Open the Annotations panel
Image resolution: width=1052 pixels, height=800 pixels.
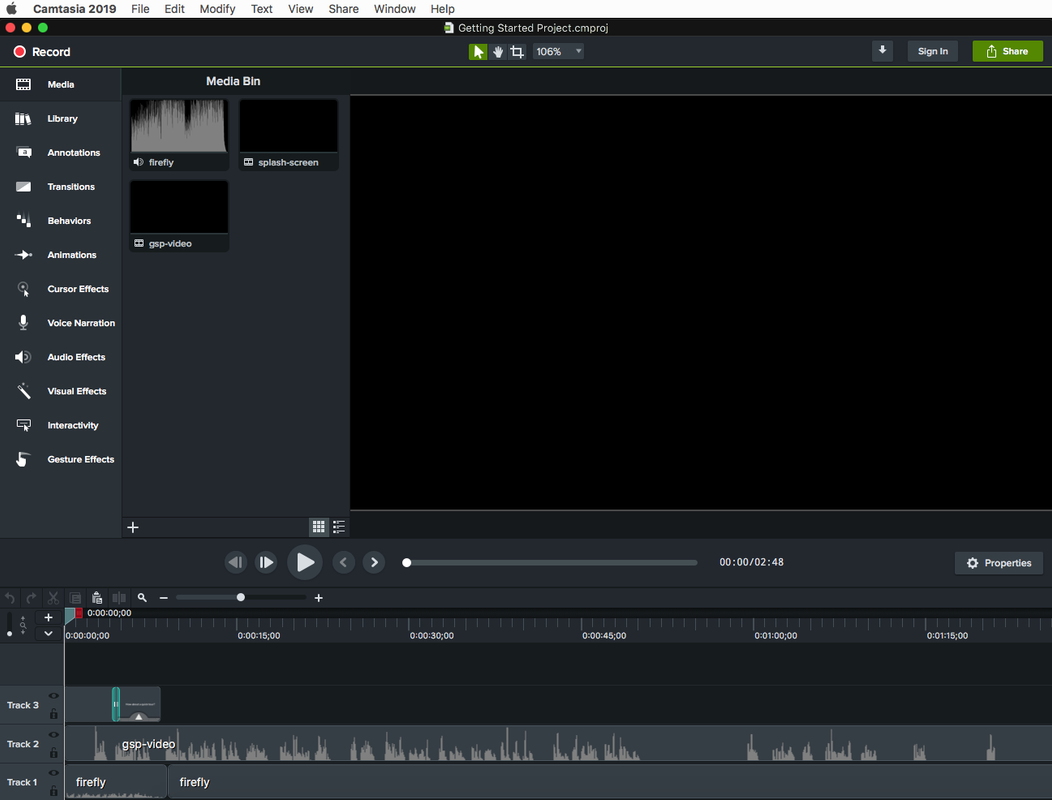60,153
